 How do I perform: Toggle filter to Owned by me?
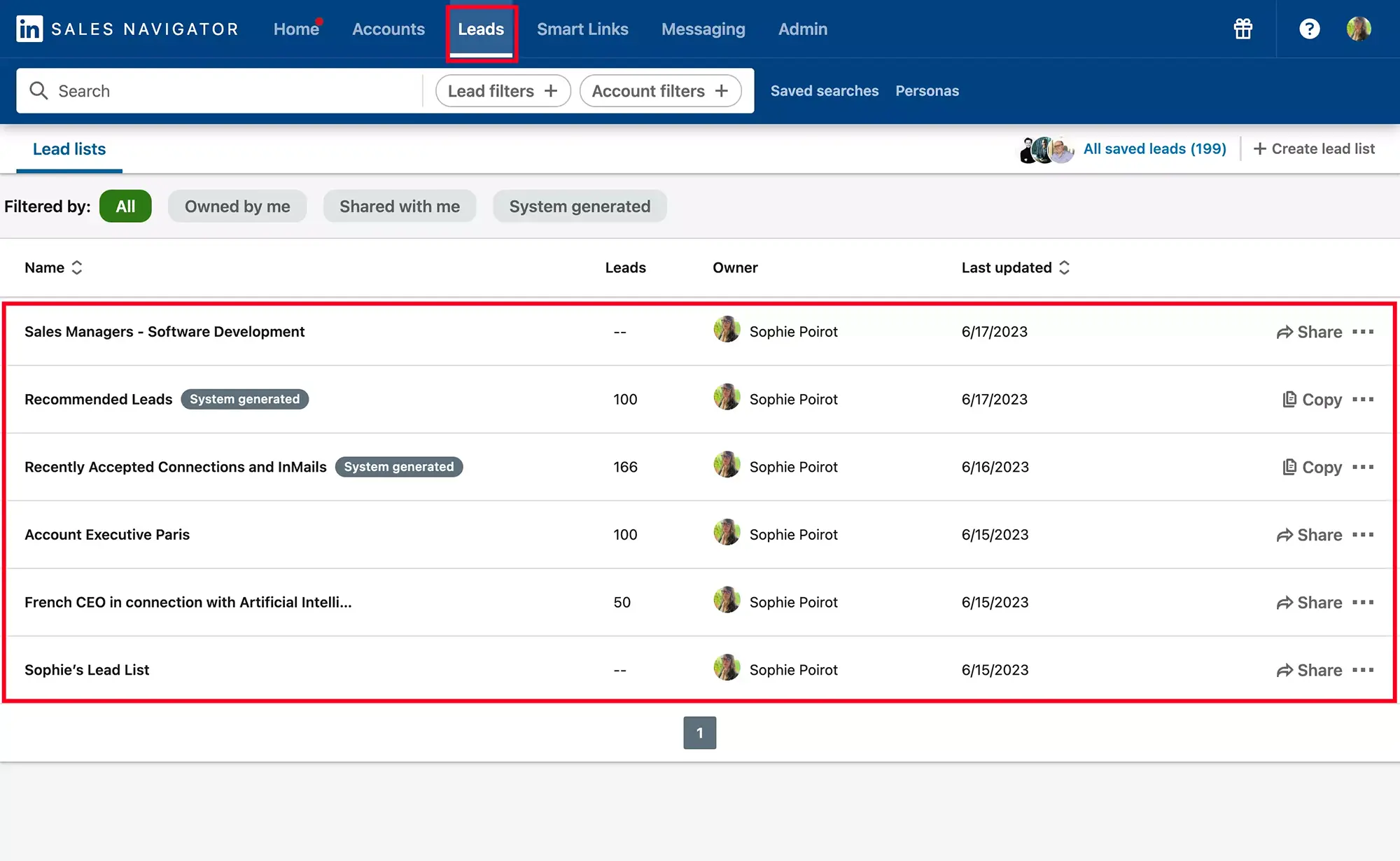[237, 206]
